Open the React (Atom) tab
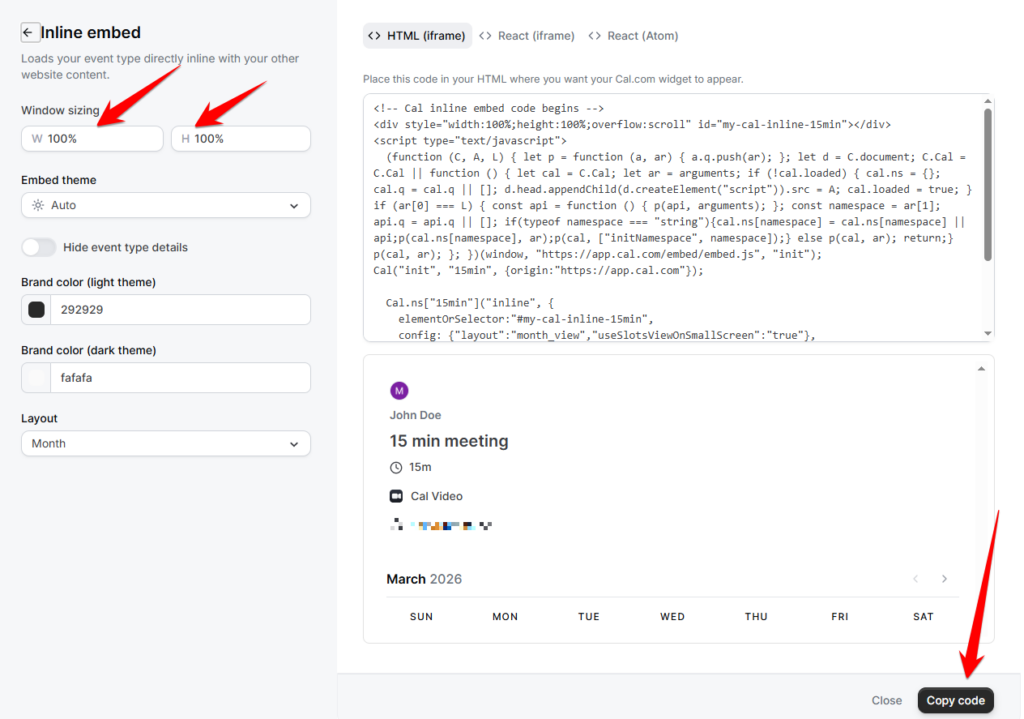 click(633, 36)
